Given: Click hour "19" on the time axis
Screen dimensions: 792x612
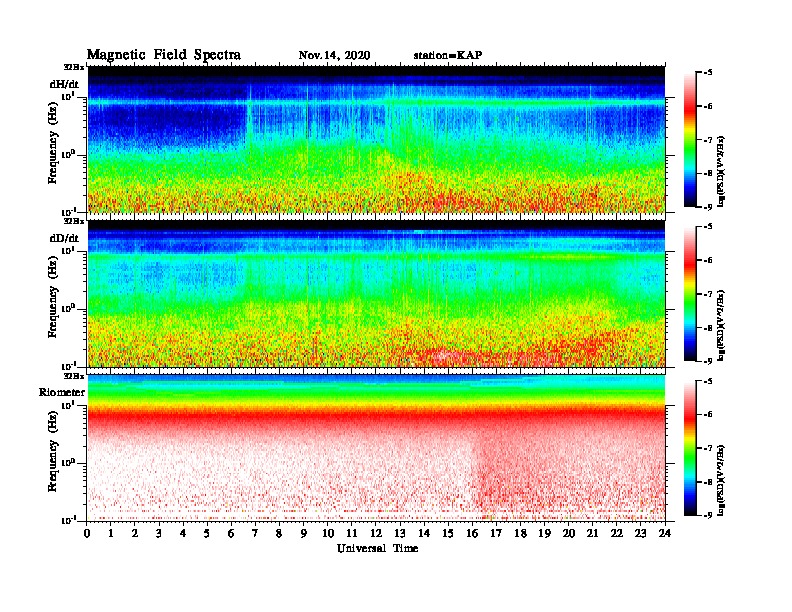Looking at the screenshot, I should (544, 533).
